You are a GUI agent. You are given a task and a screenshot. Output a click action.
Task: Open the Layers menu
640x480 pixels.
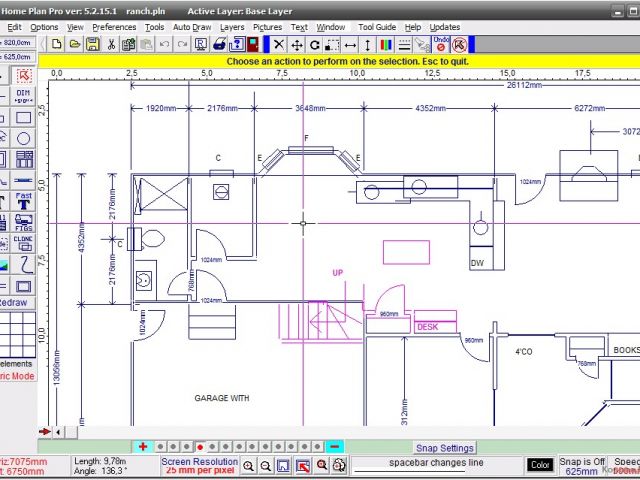pos(231,27)
